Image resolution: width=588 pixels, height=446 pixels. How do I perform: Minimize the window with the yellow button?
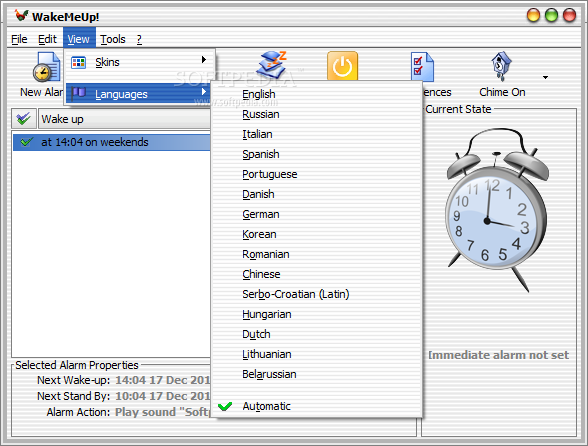533,15
